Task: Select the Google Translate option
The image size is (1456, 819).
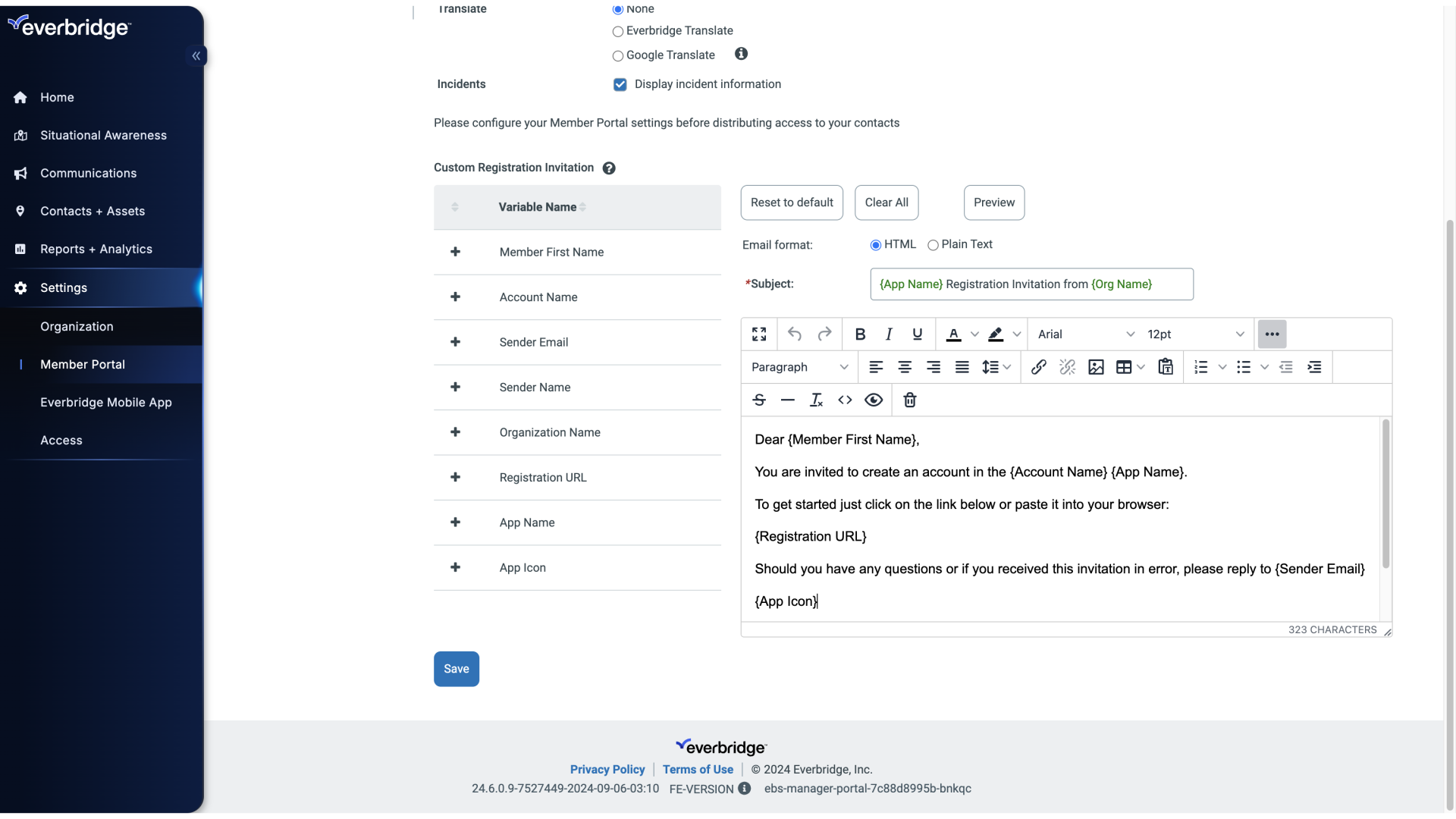Action: [x=618, y=55]
